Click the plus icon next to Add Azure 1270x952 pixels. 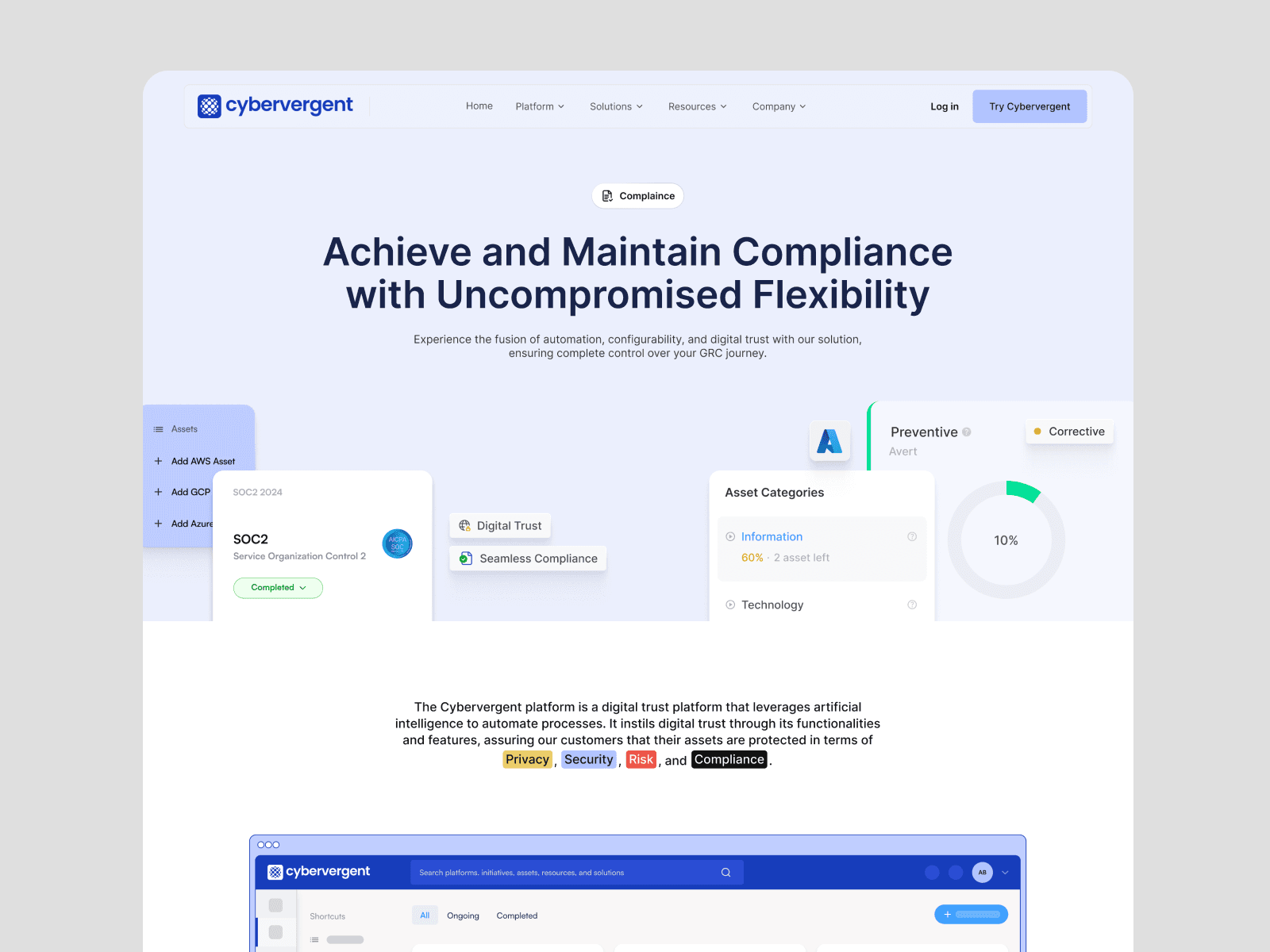click(158, 524)
